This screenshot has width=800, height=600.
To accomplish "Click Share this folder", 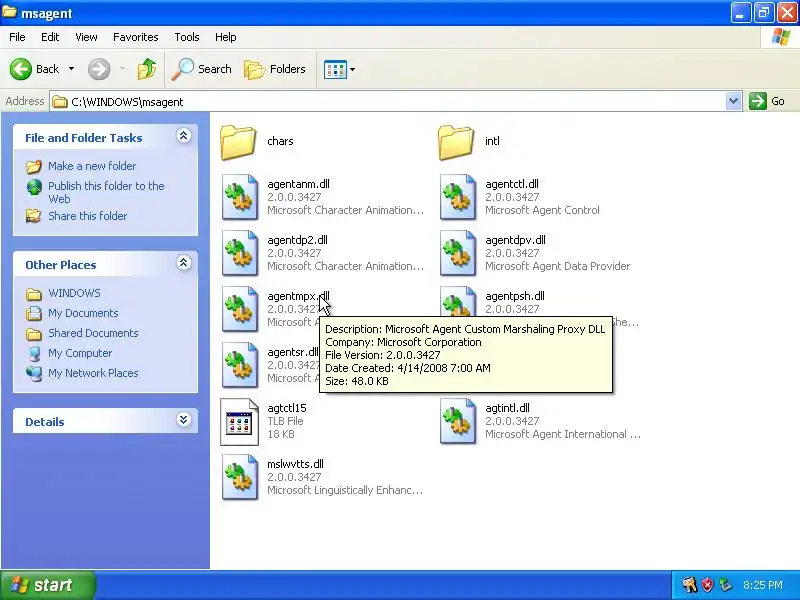I will [87, 216].
